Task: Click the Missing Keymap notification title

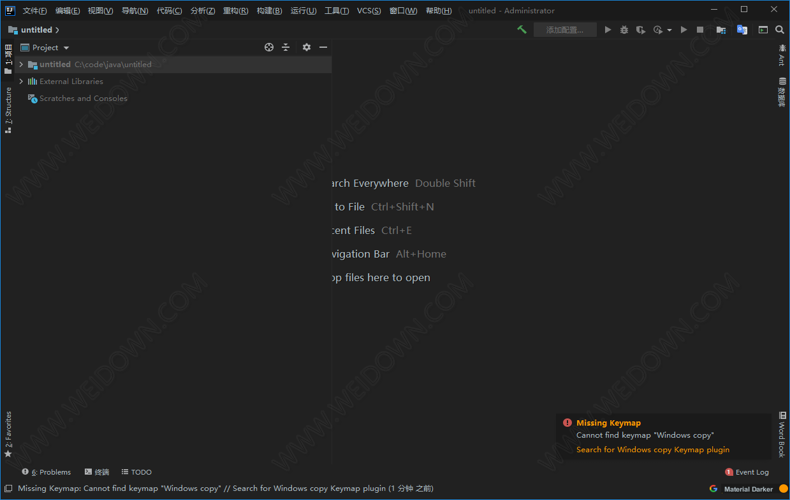Action: coord(608,423)
